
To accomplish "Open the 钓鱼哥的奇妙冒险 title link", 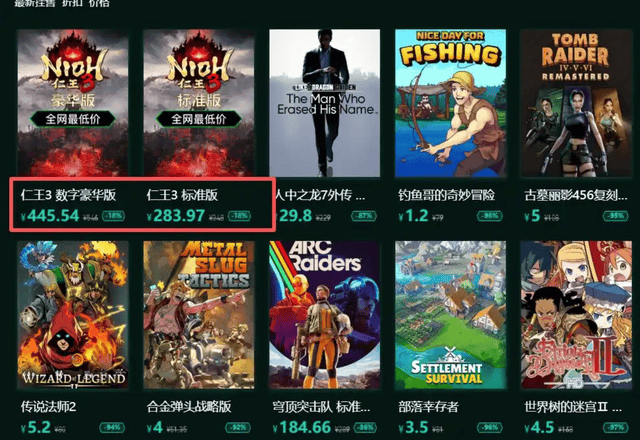I will click(x=447, y=195).
